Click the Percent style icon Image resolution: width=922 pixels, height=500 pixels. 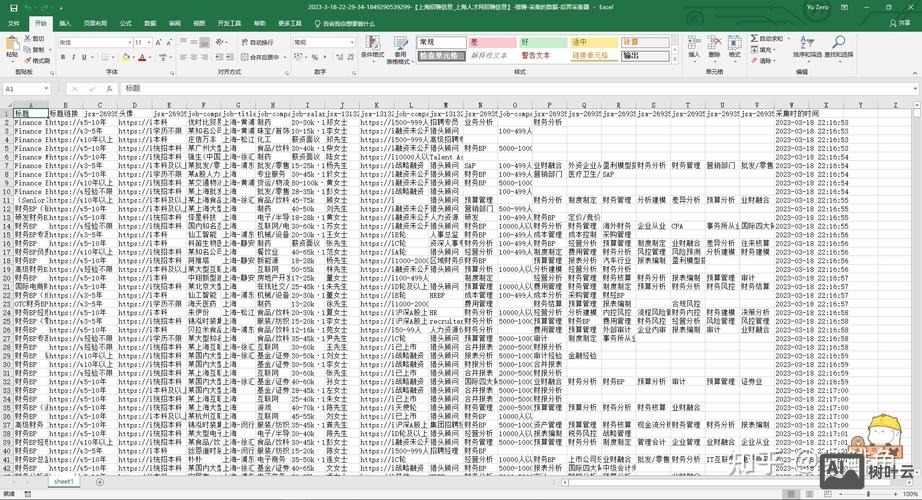pyautogui.click(x=315, y=57)
